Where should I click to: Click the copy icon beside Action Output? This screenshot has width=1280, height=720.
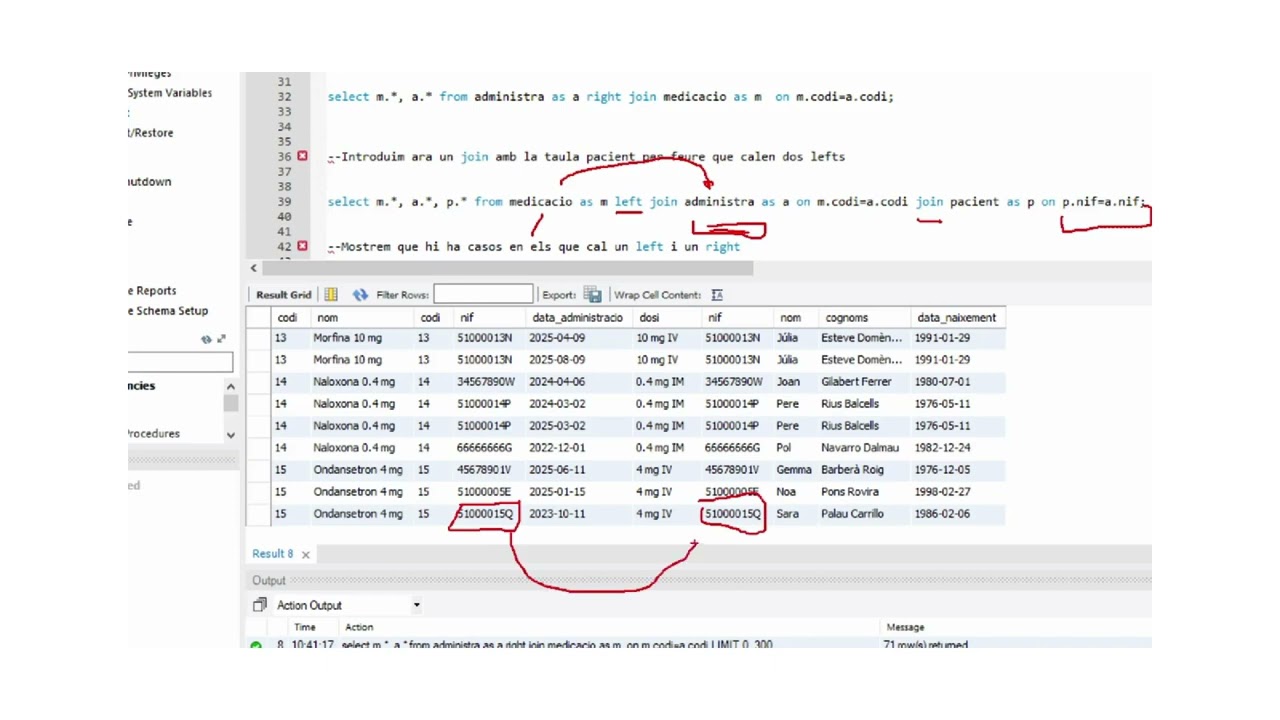260,605
